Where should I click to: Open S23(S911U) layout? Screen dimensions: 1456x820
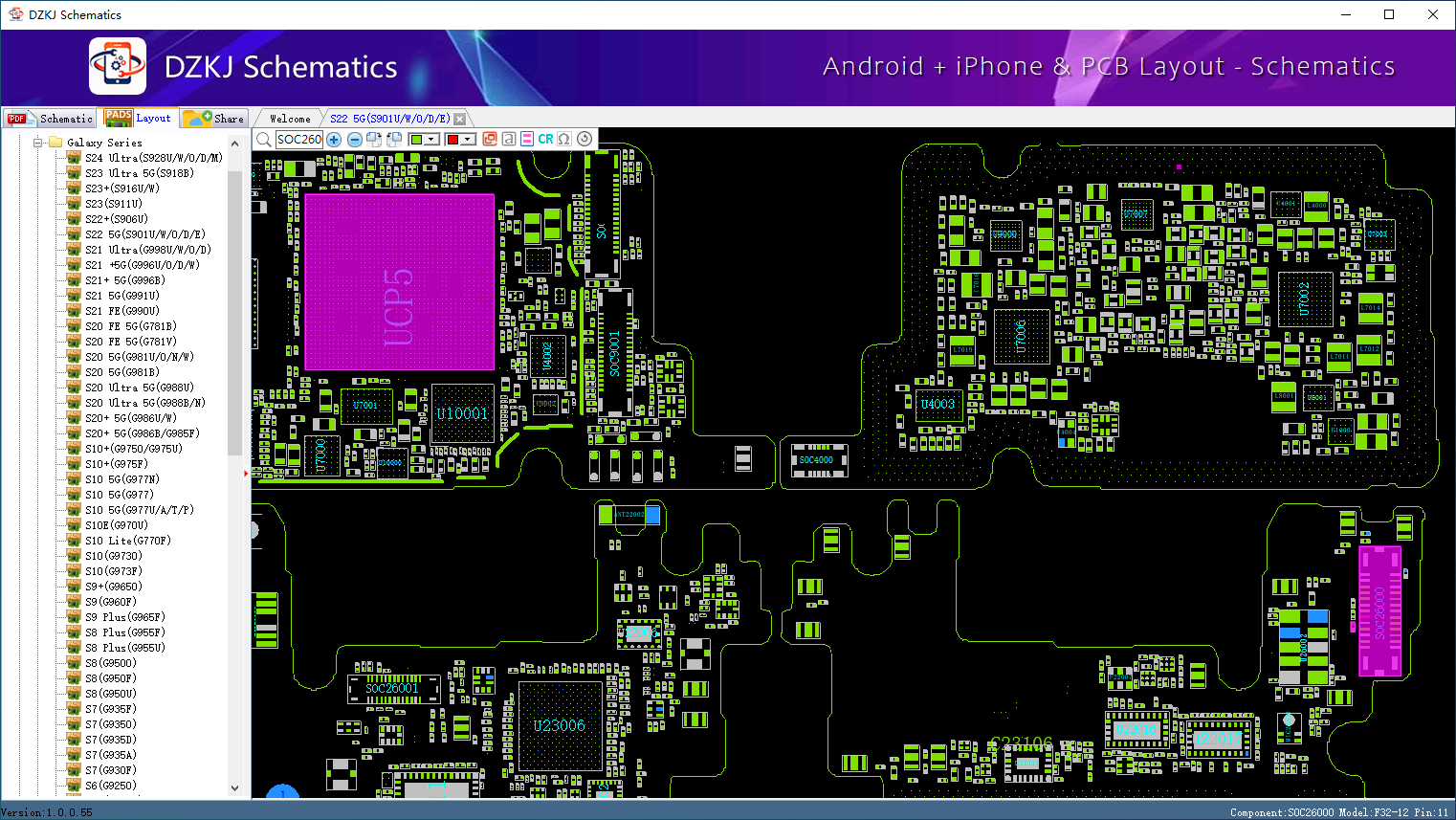click(114, 204)
